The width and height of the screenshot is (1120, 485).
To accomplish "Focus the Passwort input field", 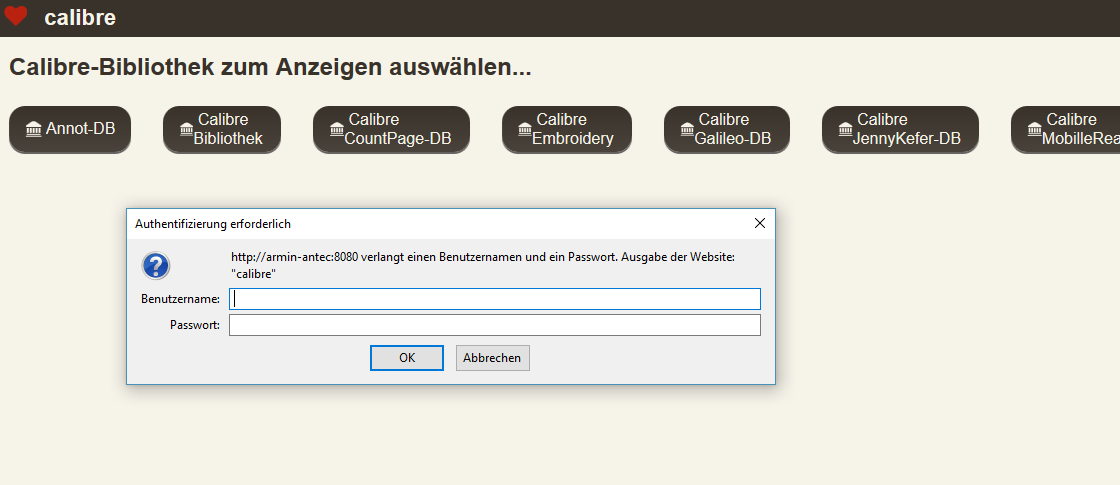I will [494, 325].
